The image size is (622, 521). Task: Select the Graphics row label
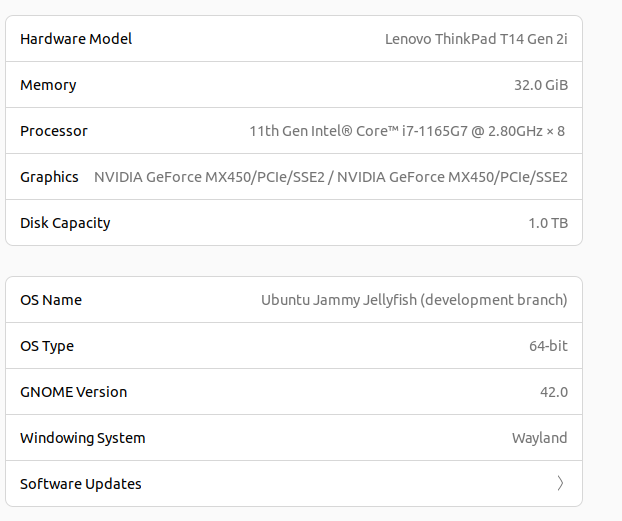tap(49, 177)
